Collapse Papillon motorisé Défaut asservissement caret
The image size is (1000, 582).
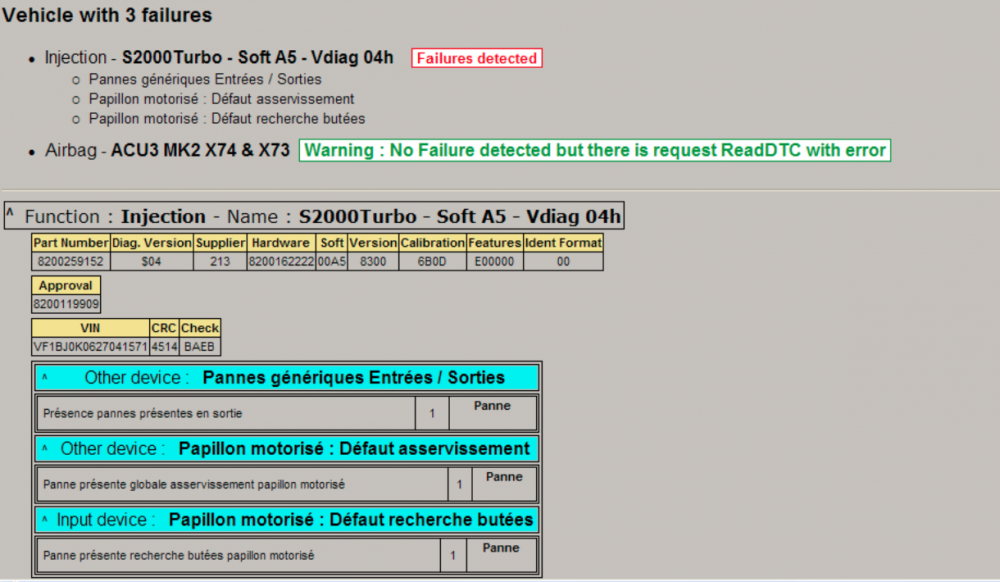click(45, 448)
